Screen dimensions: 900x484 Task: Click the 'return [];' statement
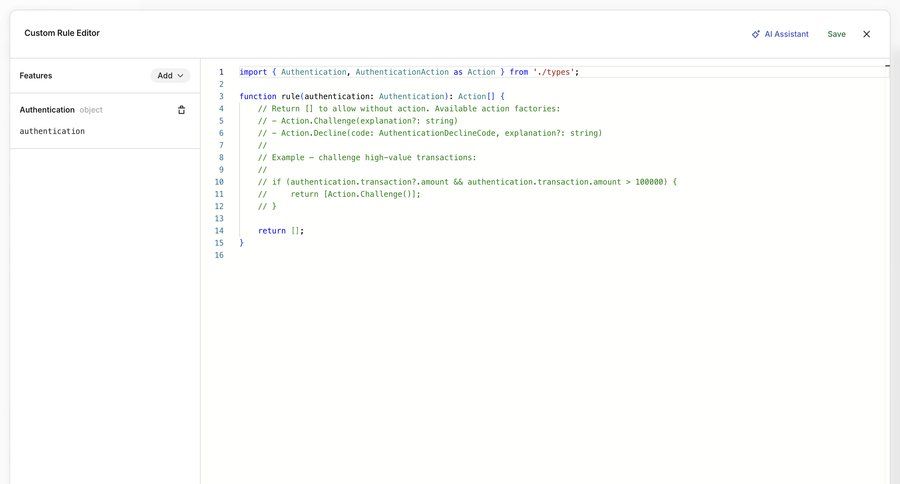(281, 230)
